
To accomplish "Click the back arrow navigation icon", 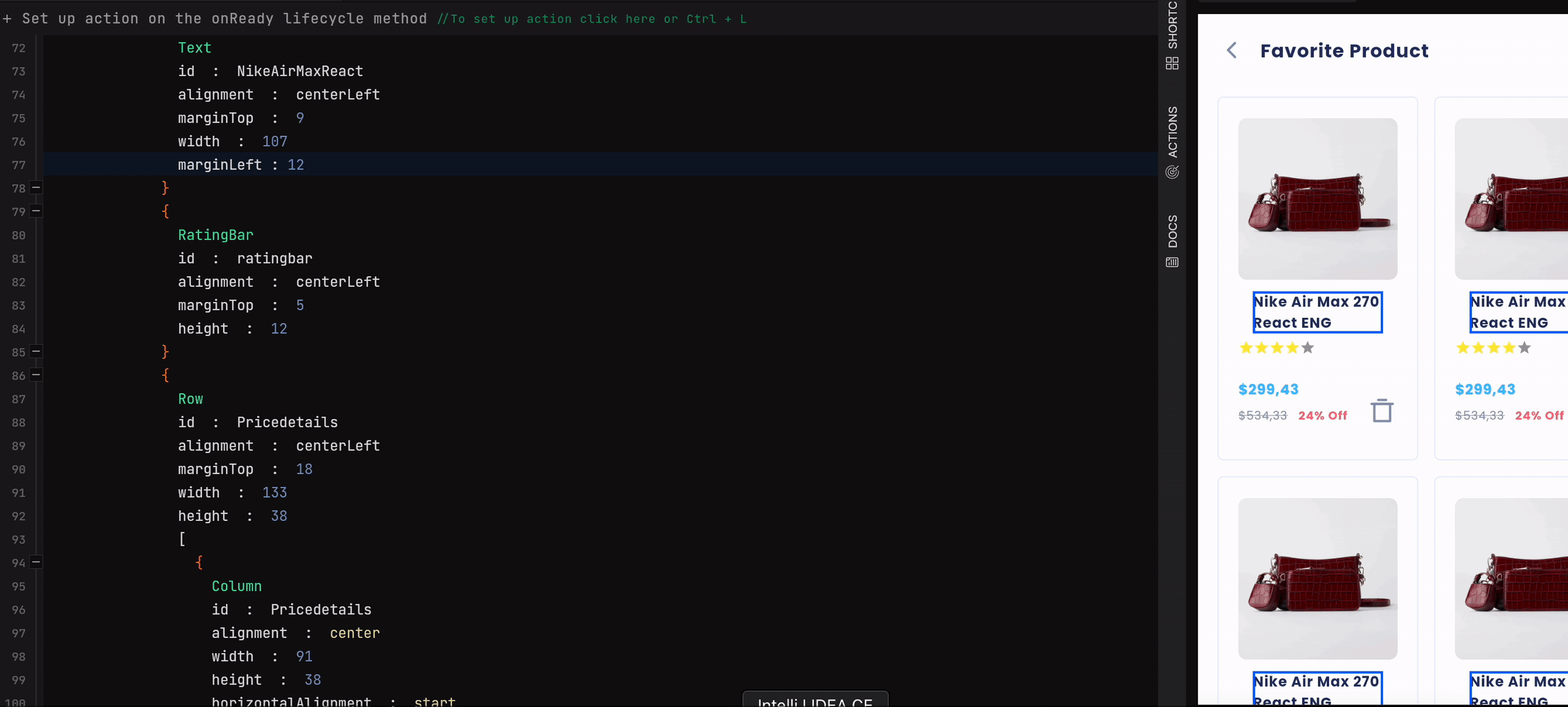I will click(x=1231, y=49).
